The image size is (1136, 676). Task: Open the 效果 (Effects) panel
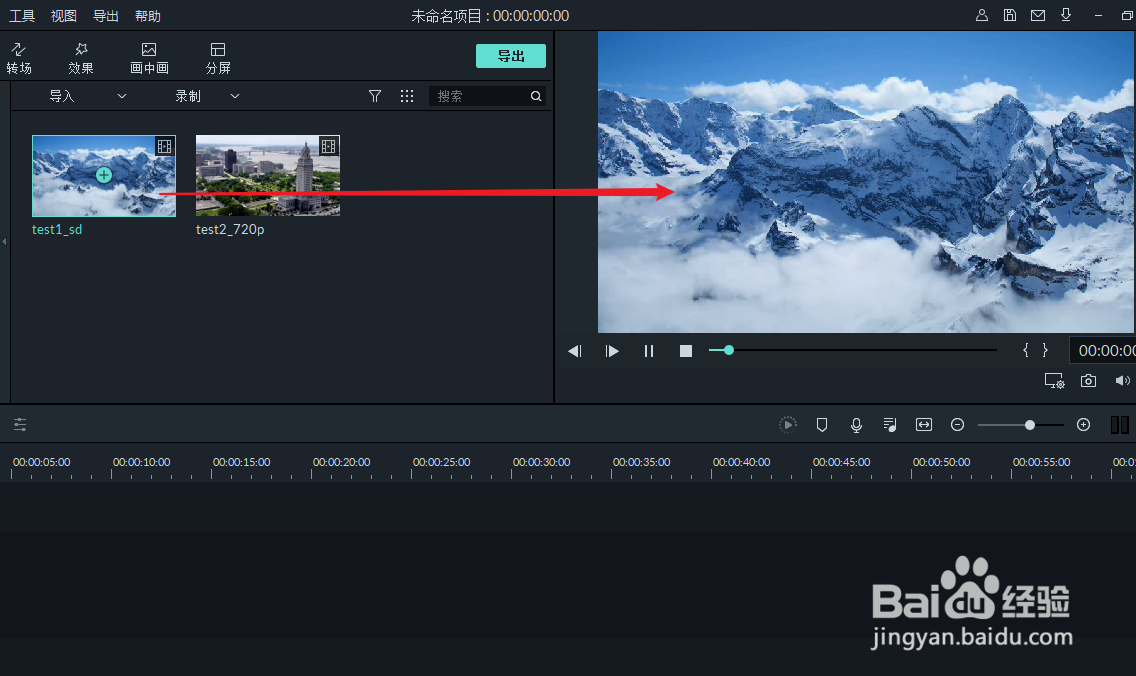(x=80, y=57)
